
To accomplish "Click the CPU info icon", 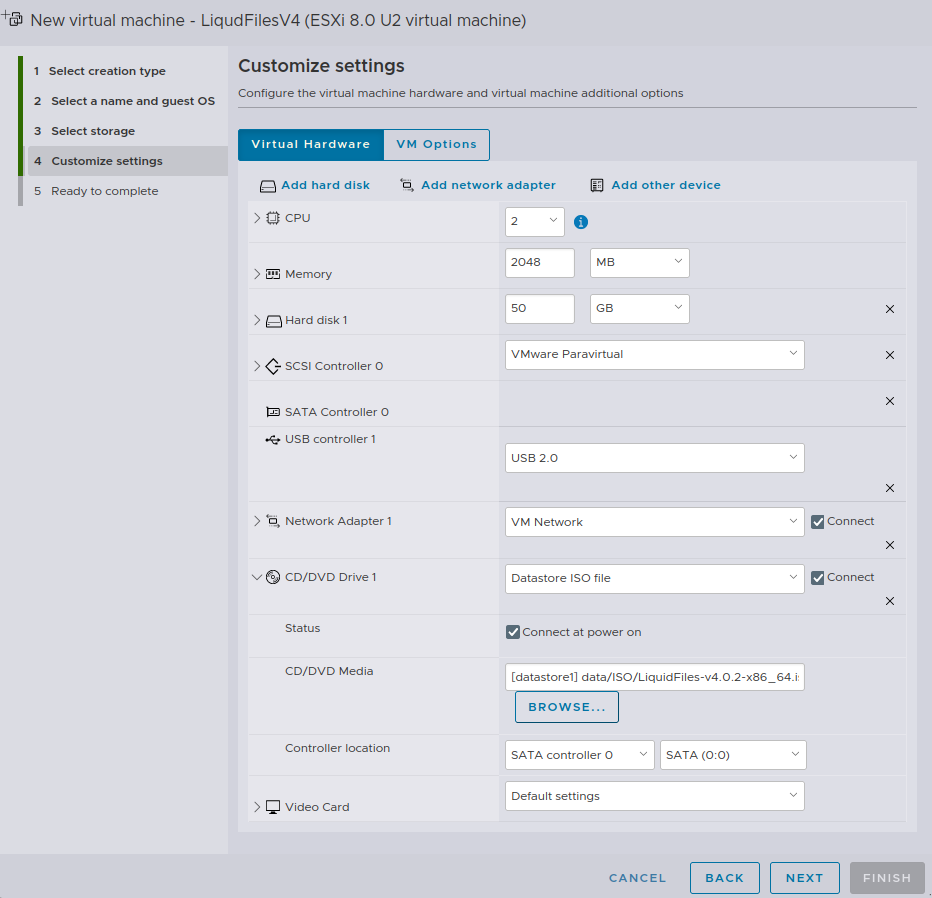I will (x=581, y=222).
